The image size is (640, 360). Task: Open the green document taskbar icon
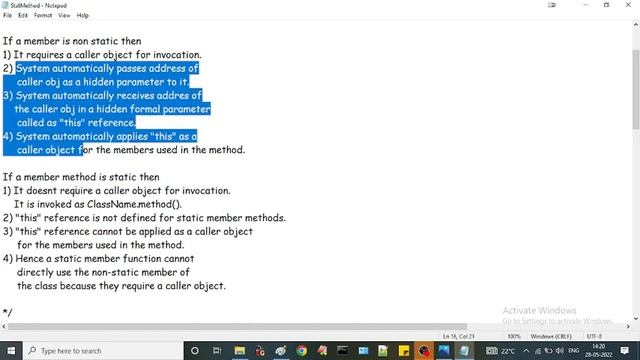click(x=383, y=351)
